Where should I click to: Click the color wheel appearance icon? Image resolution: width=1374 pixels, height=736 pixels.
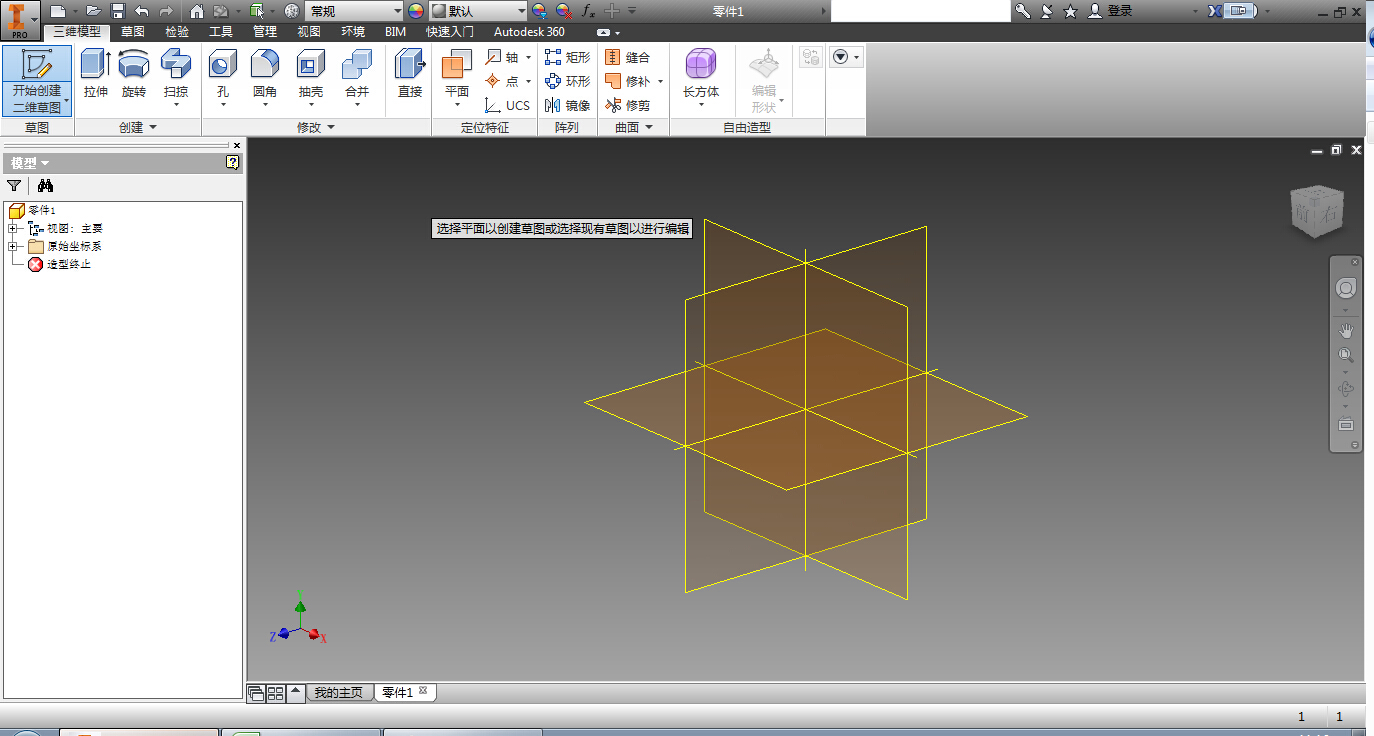point(416,11)
